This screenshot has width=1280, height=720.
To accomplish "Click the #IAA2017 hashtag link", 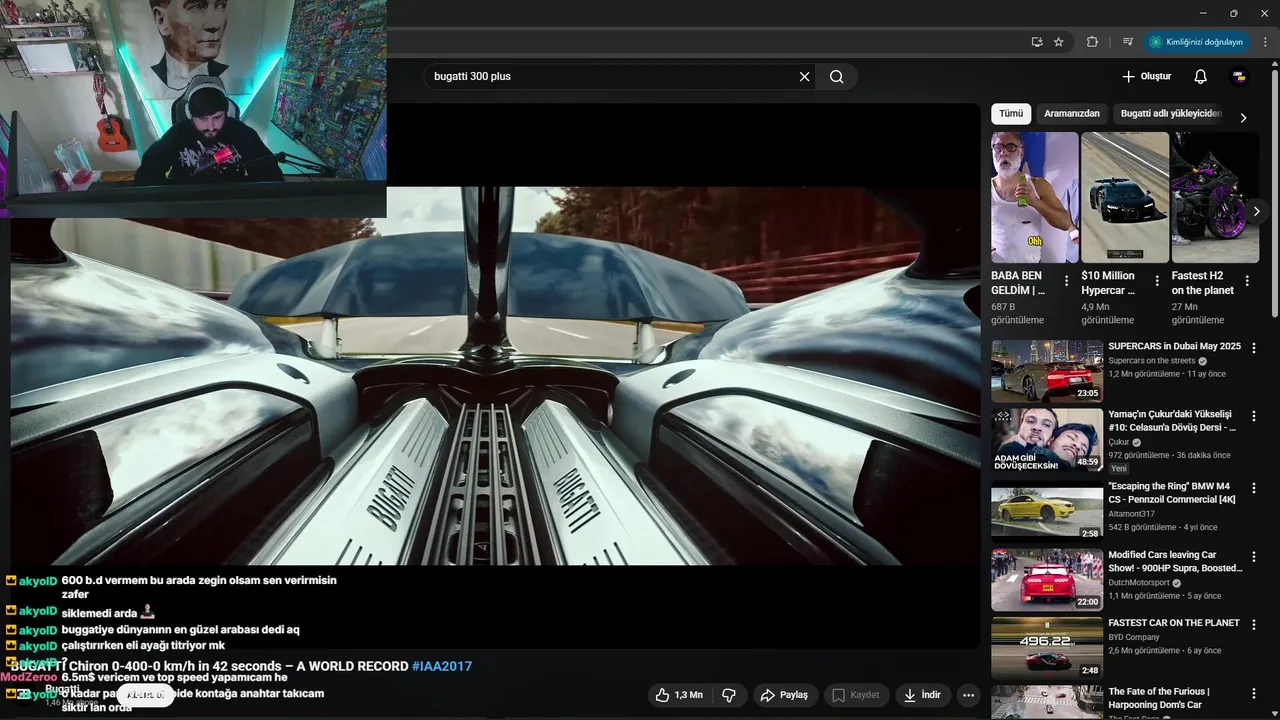I will click(x=442, y=666).
